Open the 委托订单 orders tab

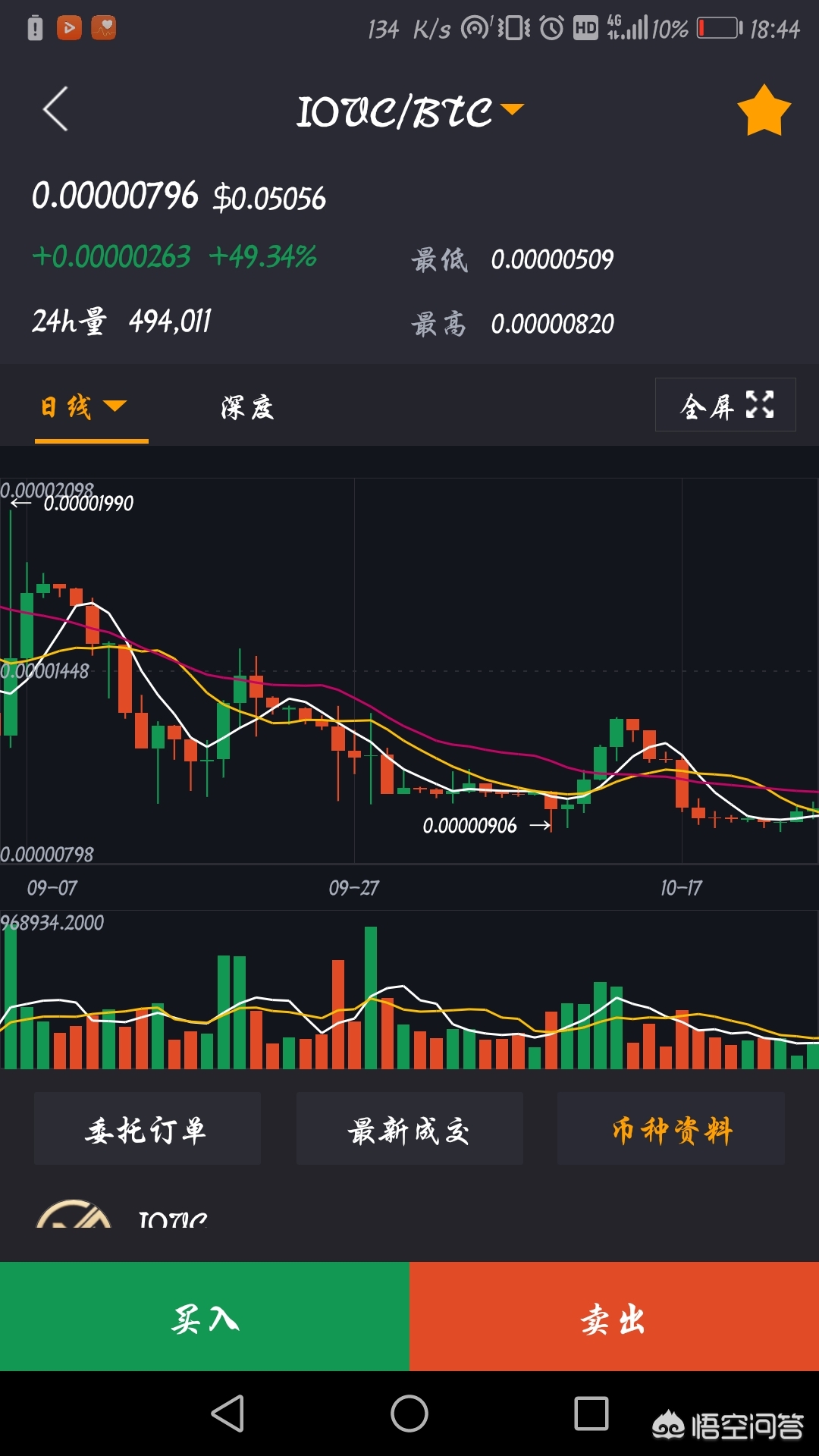click(147, 1129)
